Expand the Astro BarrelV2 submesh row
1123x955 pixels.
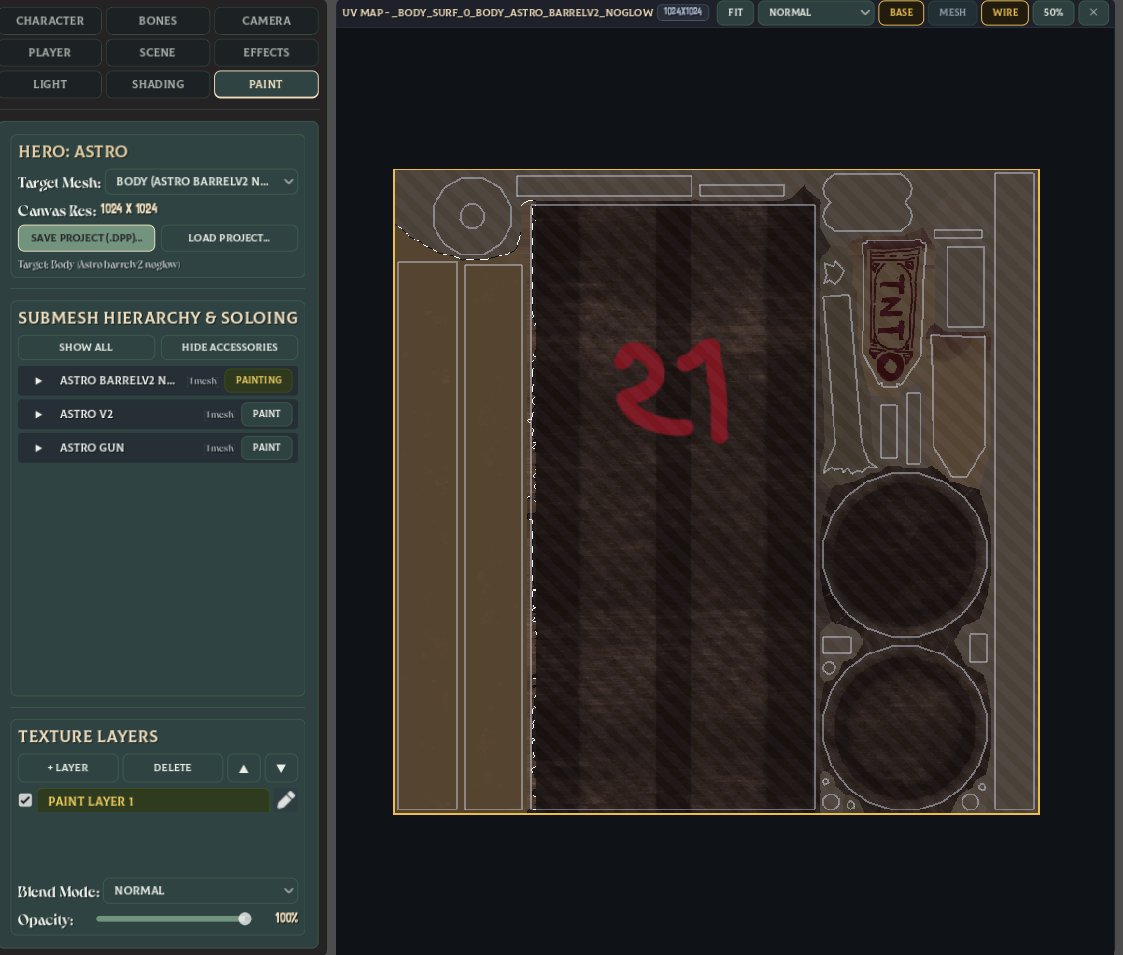point(39,380)
